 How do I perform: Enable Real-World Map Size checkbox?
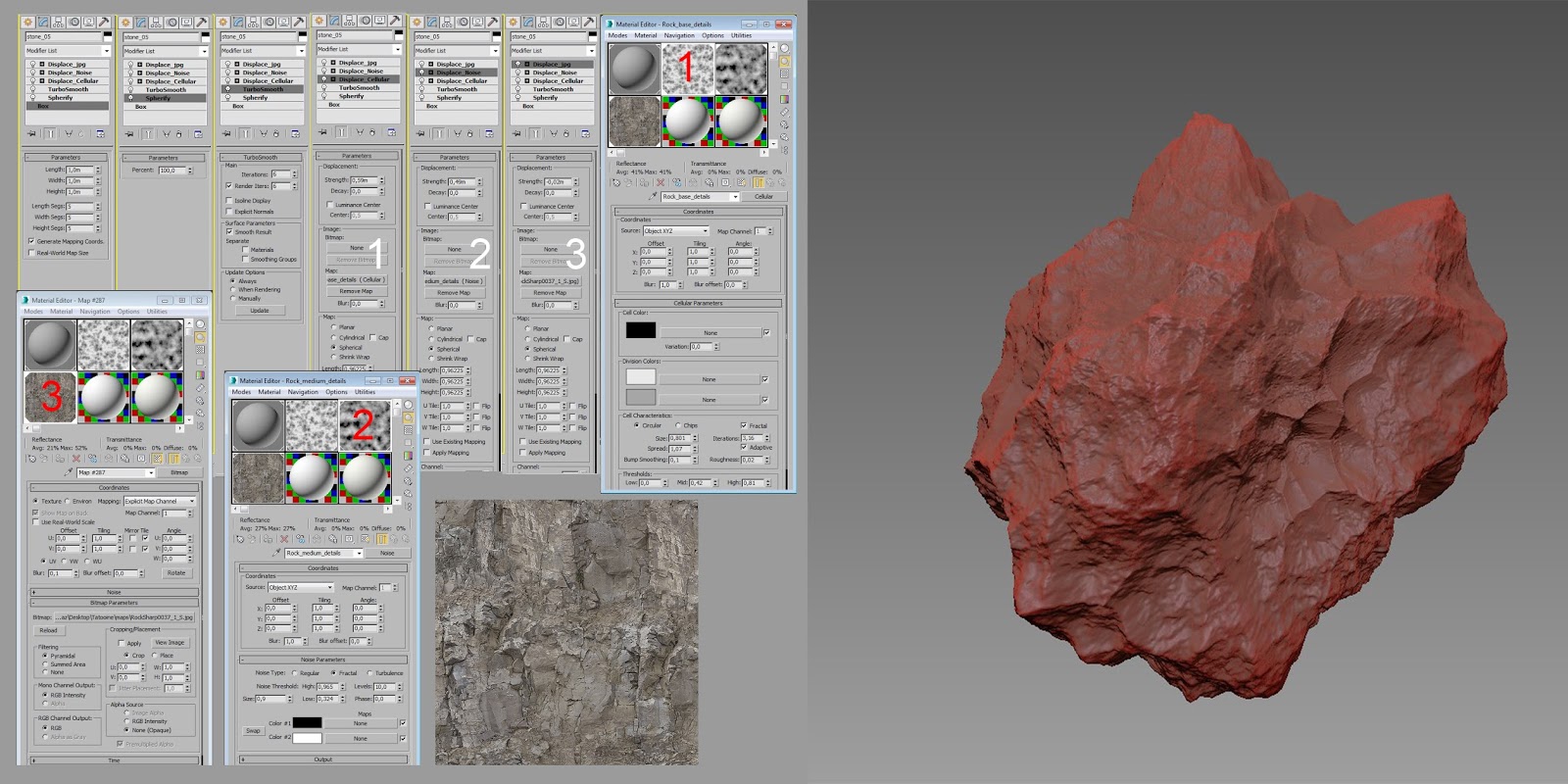(31, 253)
